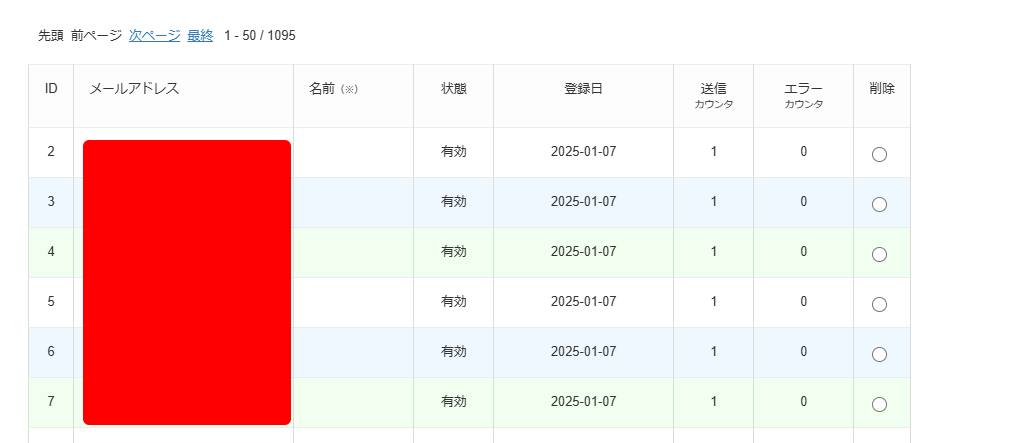Viewport: 1034px width, 443px height.
Task: Click the 有効 status in row ID 5
Action: pos(454,301)
